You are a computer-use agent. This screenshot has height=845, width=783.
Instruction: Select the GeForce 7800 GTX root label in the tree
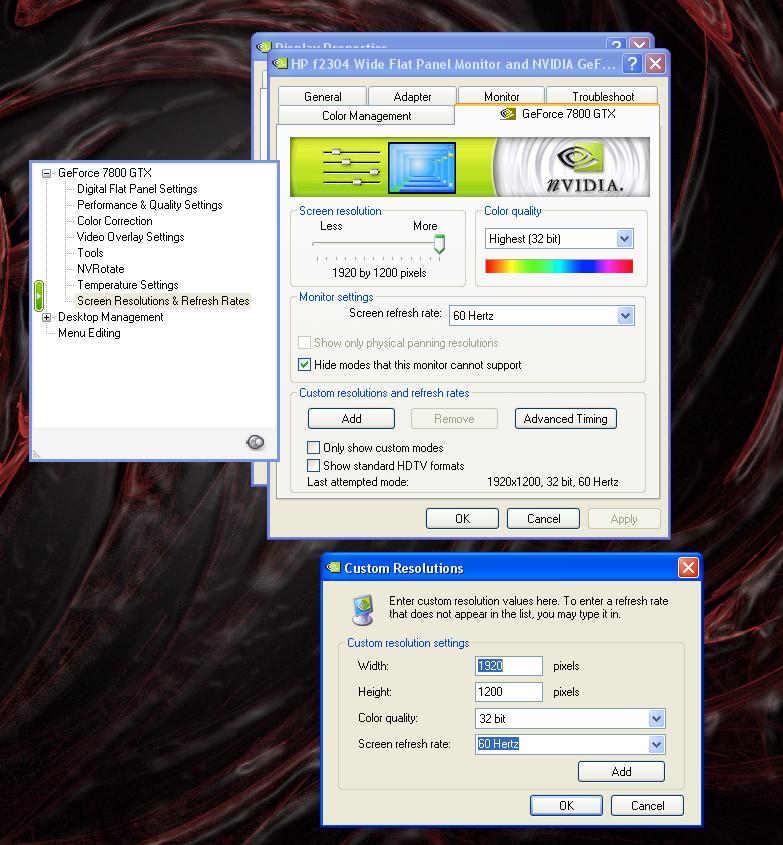tap(105, 173)
